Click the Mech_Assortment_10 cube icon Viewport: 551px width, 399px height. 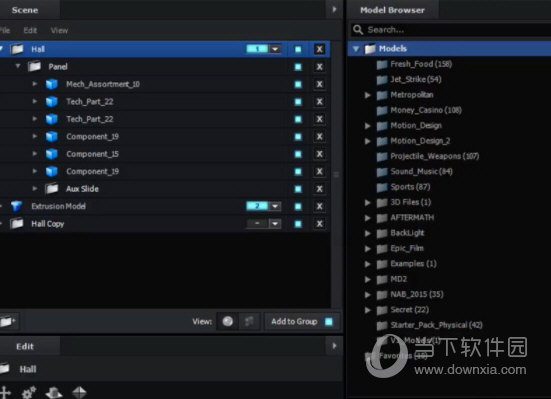52,84
